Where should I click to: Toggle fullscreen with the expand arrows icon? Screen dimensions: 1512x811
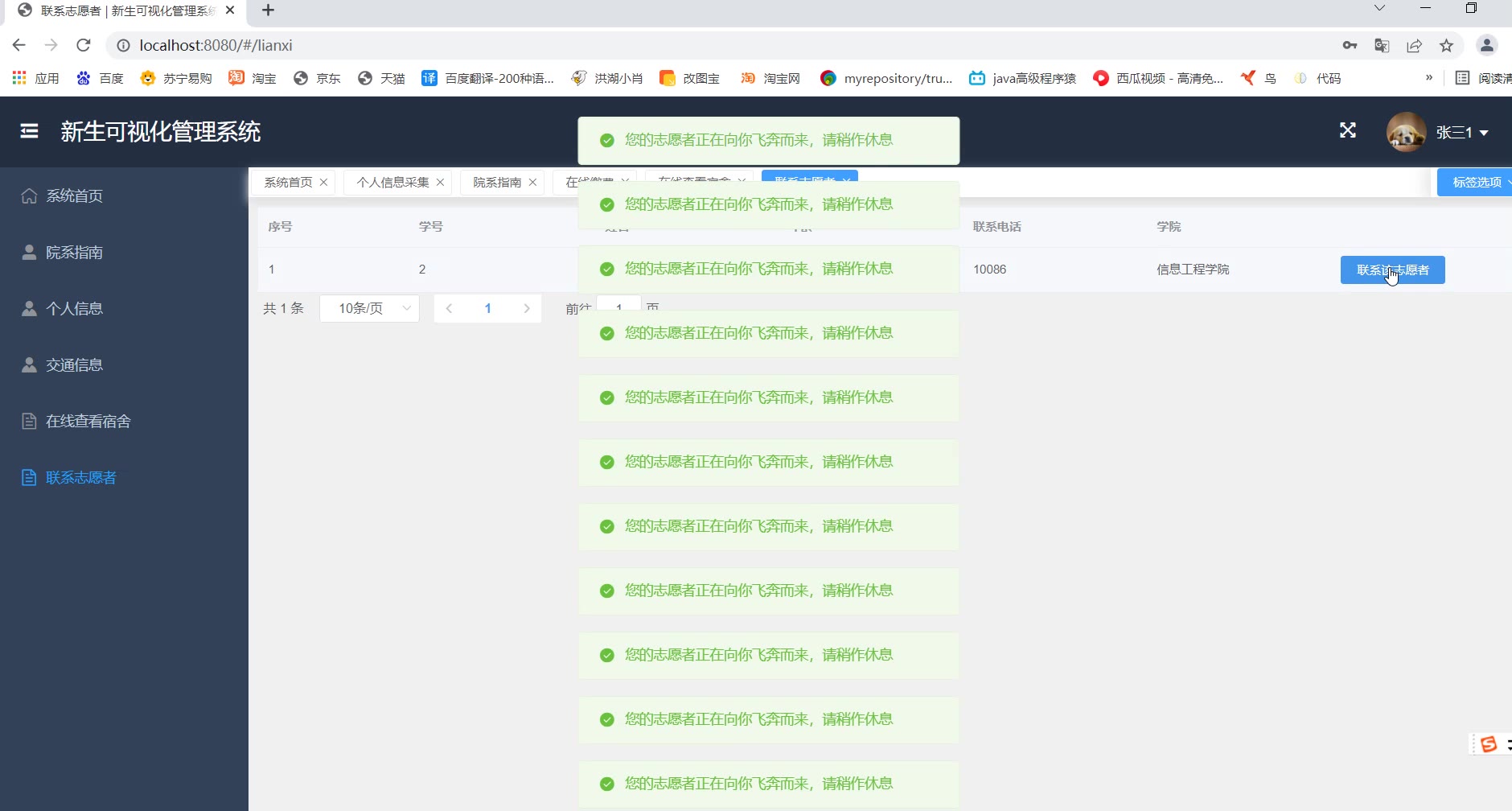point(1348,130)
